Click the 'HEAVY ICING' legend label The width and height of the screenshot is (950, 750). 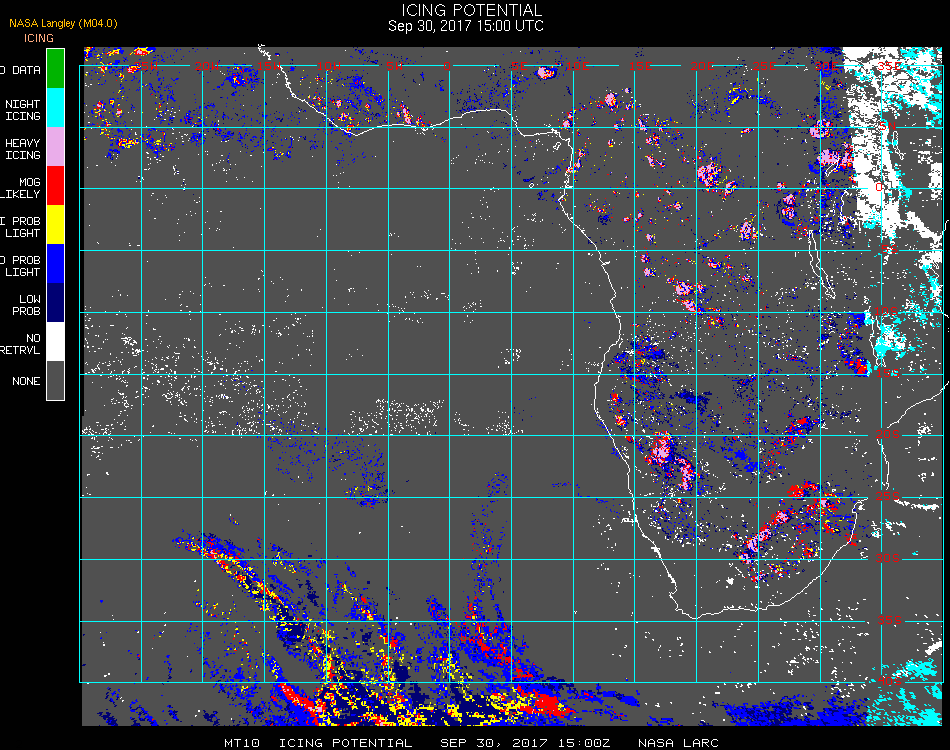click(x=22, y=149)
